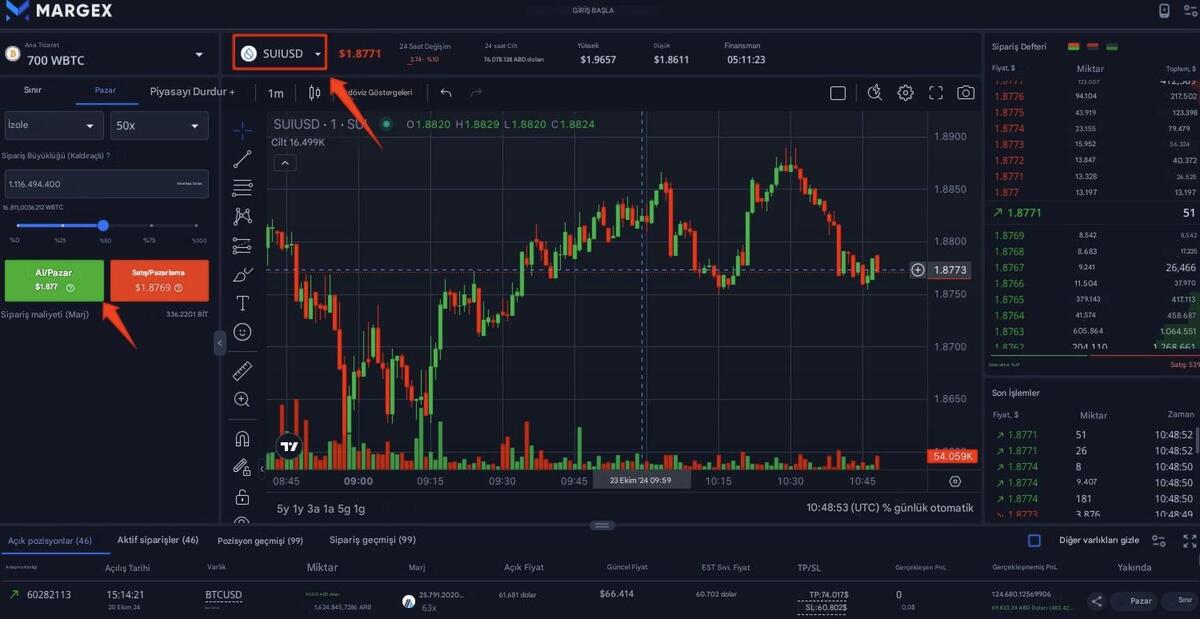Open the 50x leverage dropdown

[x=159, y=125]
